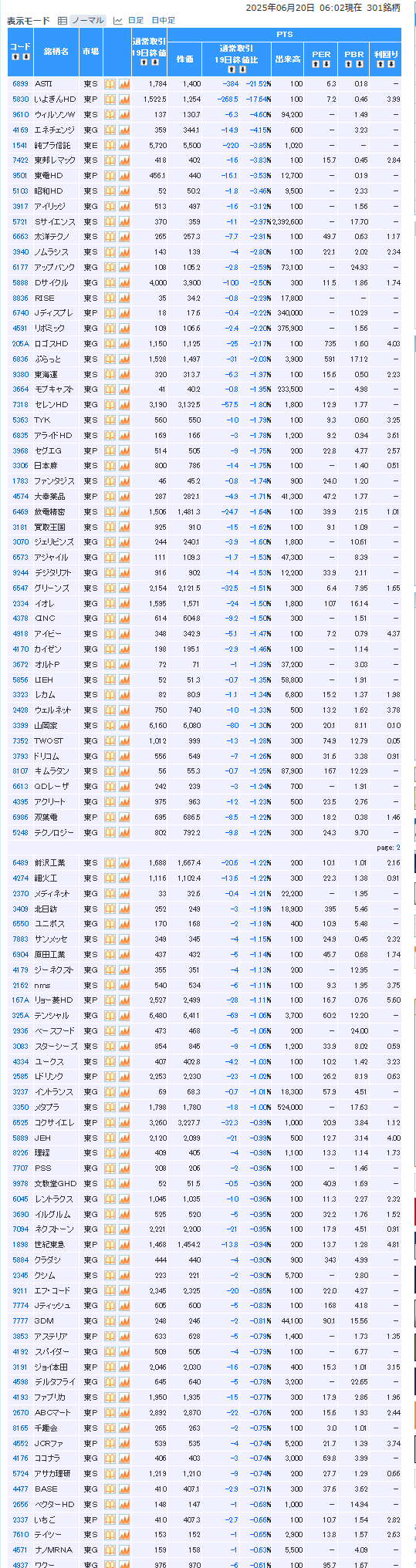416x1568 pixels.
Task: Sort PBR column descending arrow
Action: pos(358,64)
